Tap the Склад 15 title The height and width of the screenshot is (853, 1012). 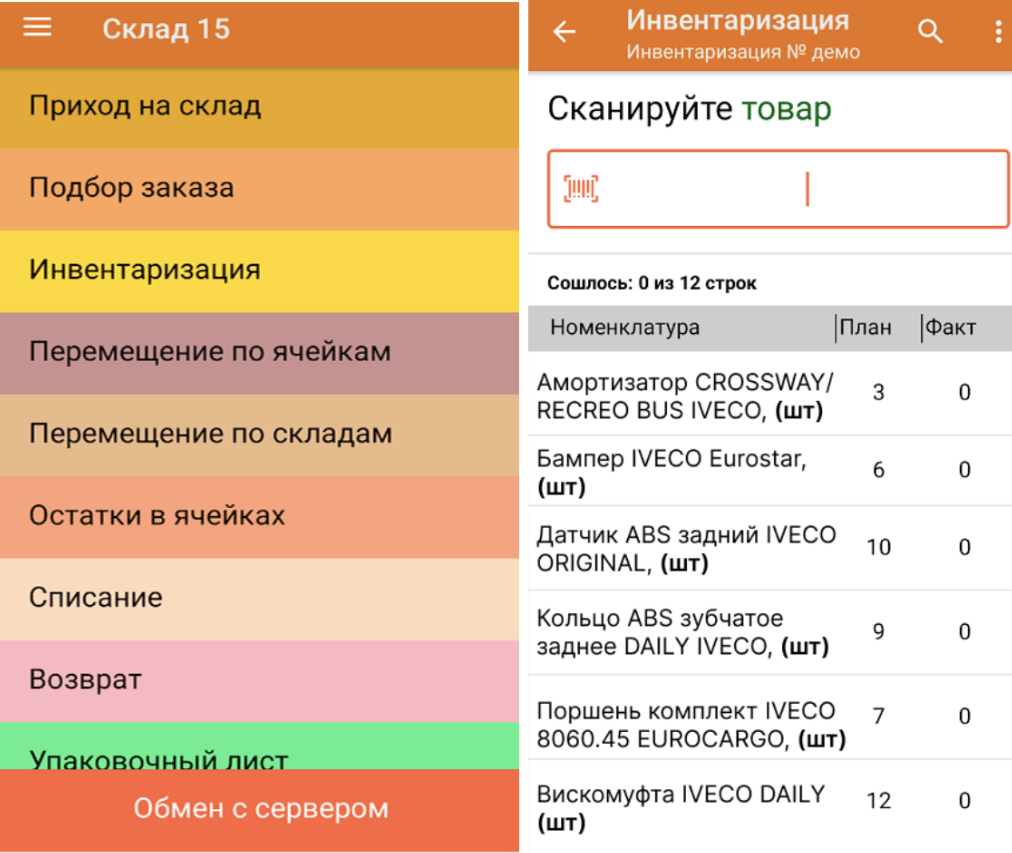(166, 29)
